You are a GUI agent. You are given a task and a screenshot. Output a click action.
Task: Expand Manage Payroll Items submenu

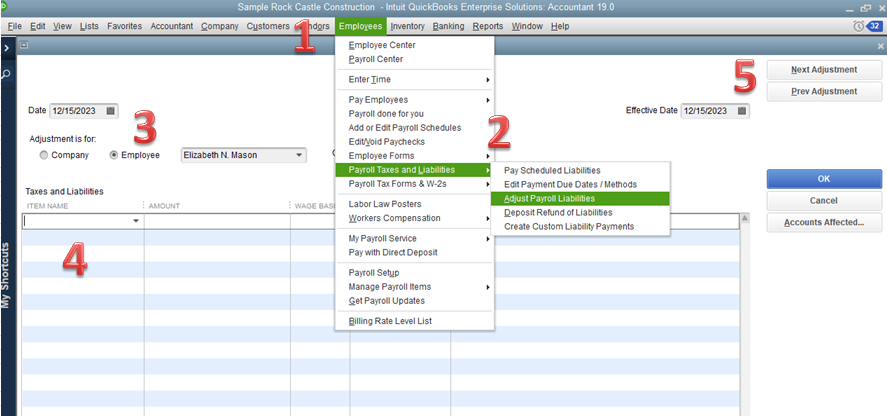[x=488, y=287]
